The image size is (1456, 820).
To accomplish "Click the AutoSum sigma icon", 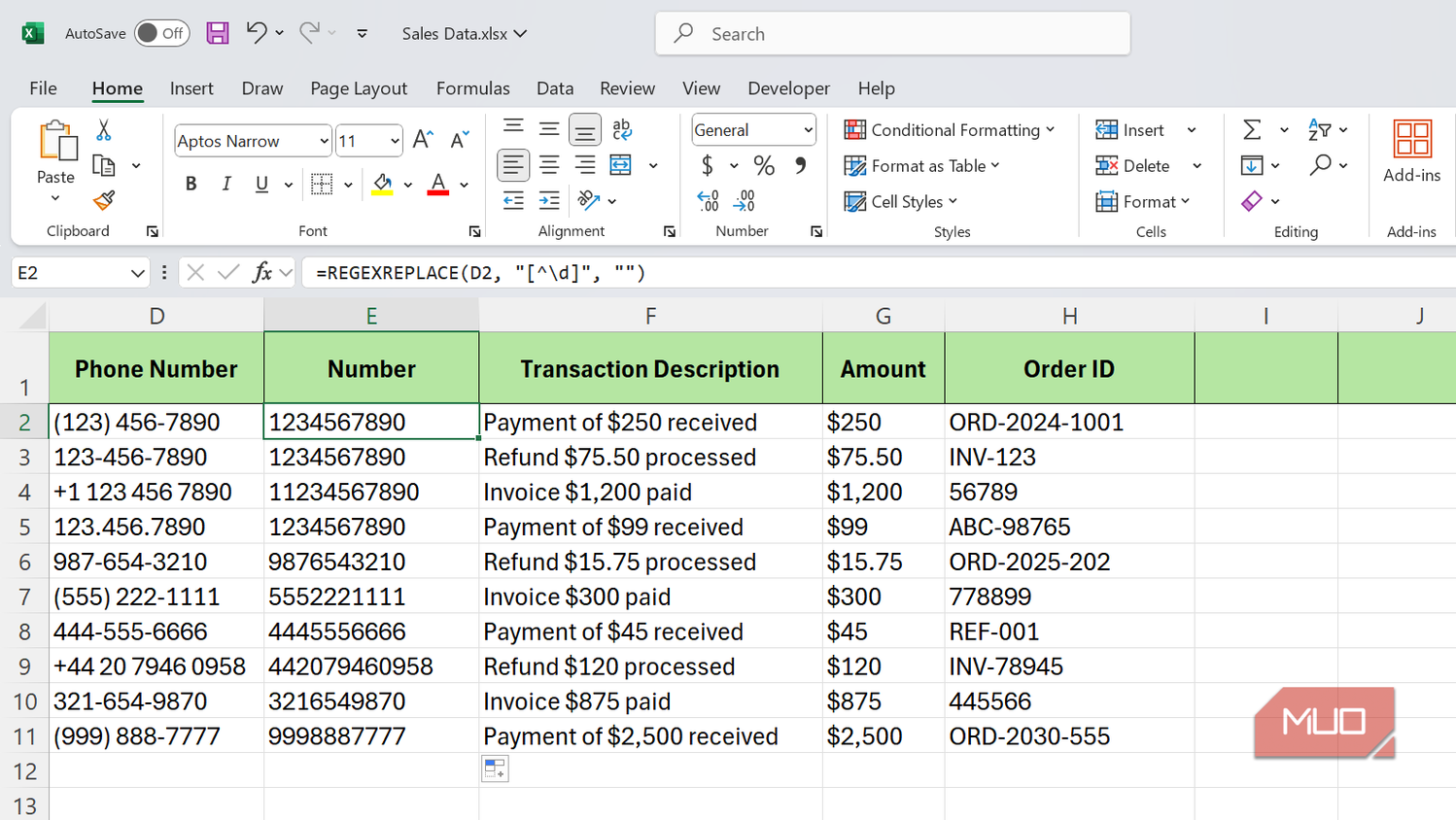I will click(1252, 129).
